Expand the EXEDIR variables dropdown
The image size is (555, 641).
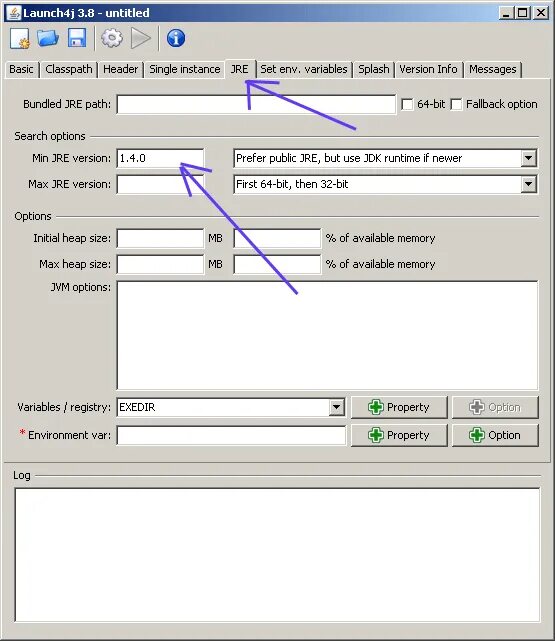(x=336, y=407)
